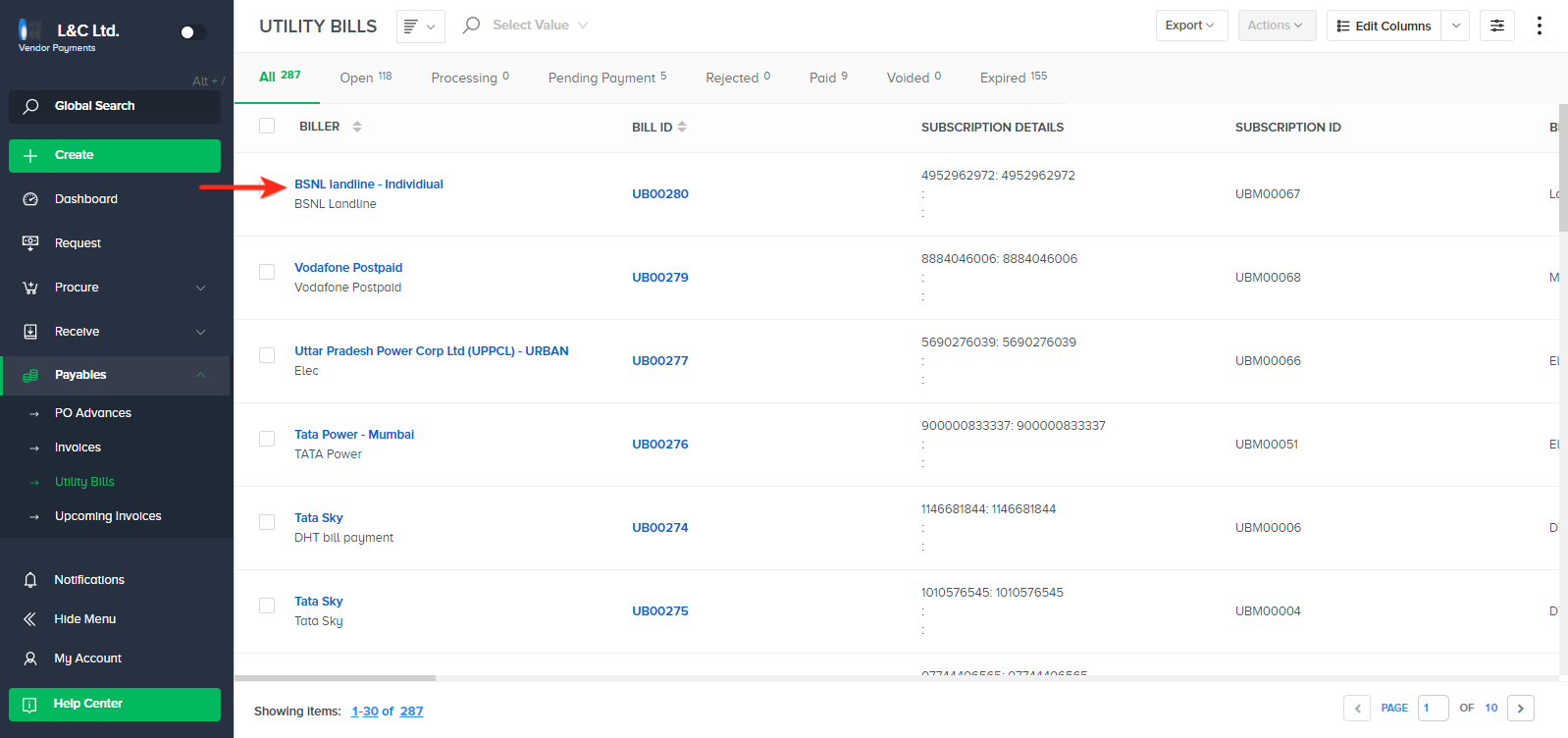Open My Account user icon
This screenshot has height=738, width=1568.
(x=30, y=659)
